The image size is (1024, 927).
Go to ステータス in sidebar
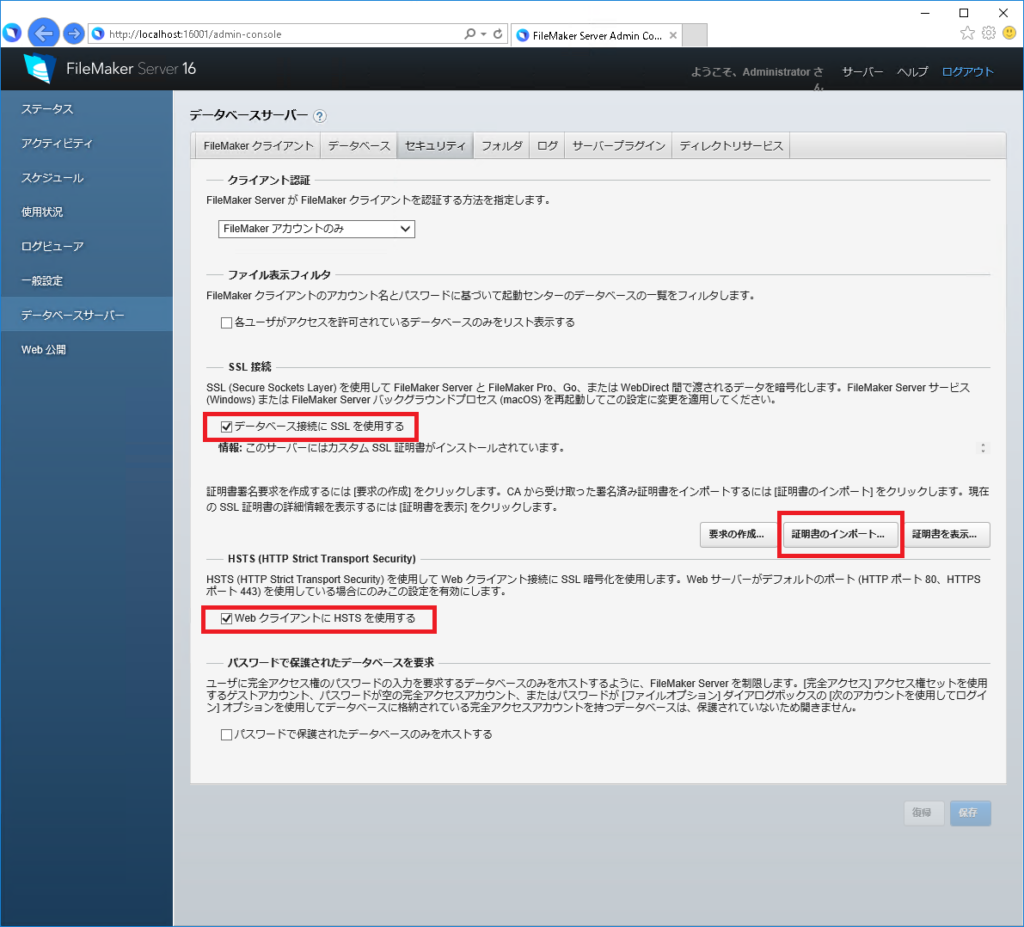(86, 109)
